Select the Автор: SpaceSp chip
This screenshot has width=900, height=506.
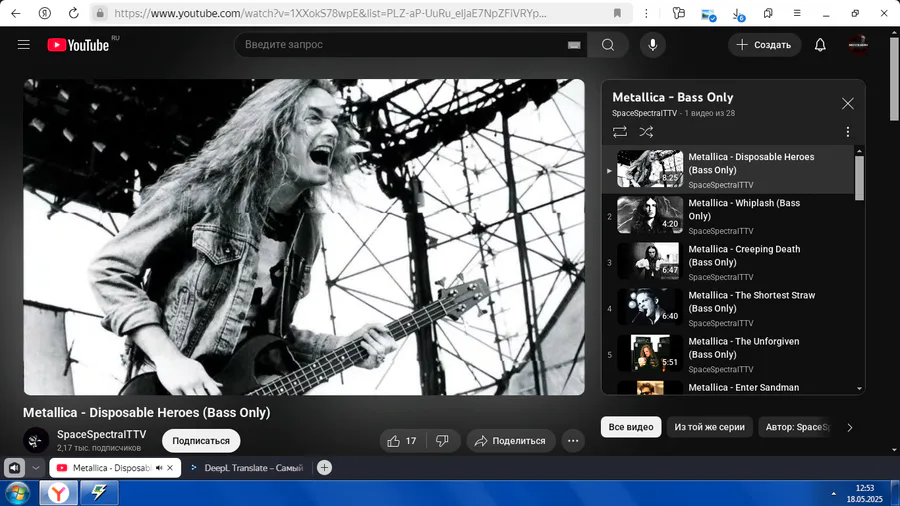[795, 427]
